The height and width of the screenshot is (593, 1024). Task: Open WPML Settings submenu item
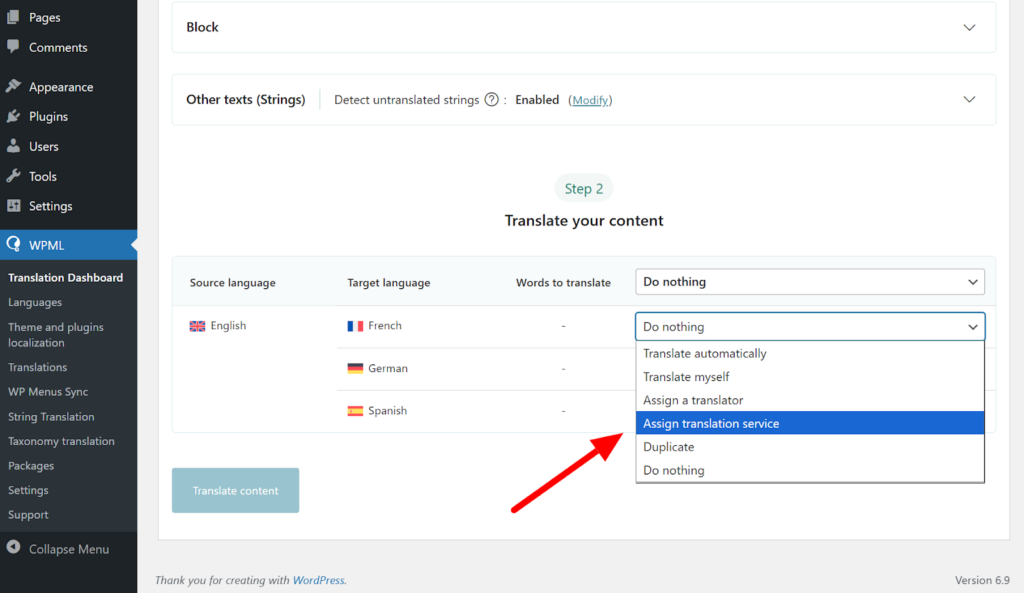click(x=28, y=490)
